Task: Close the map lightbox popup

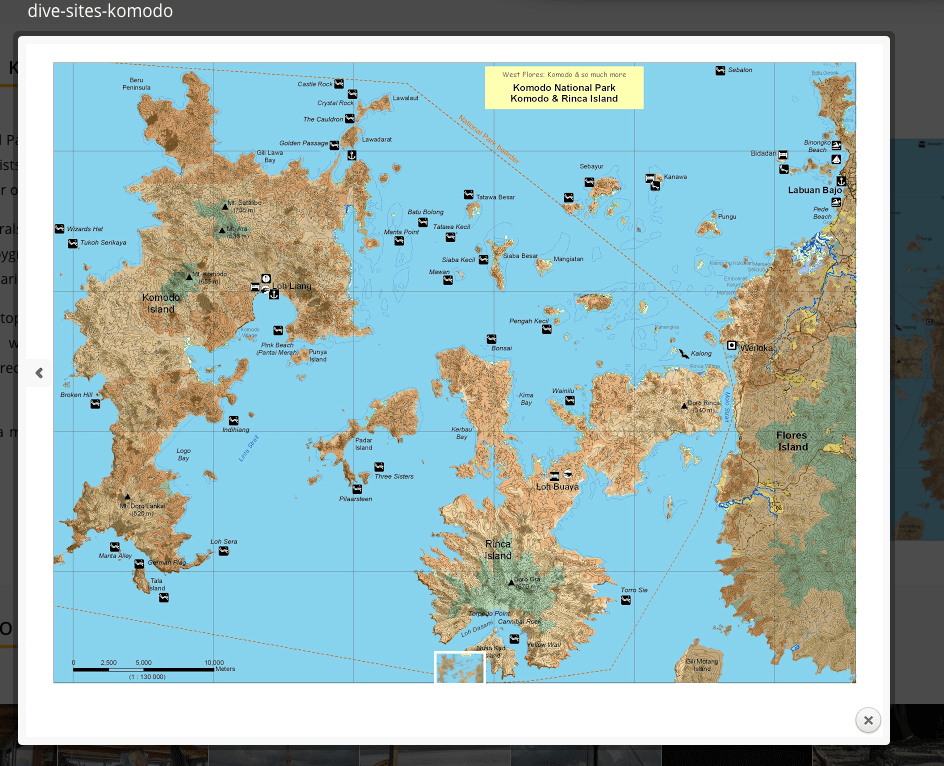Action: coord(868,720)
